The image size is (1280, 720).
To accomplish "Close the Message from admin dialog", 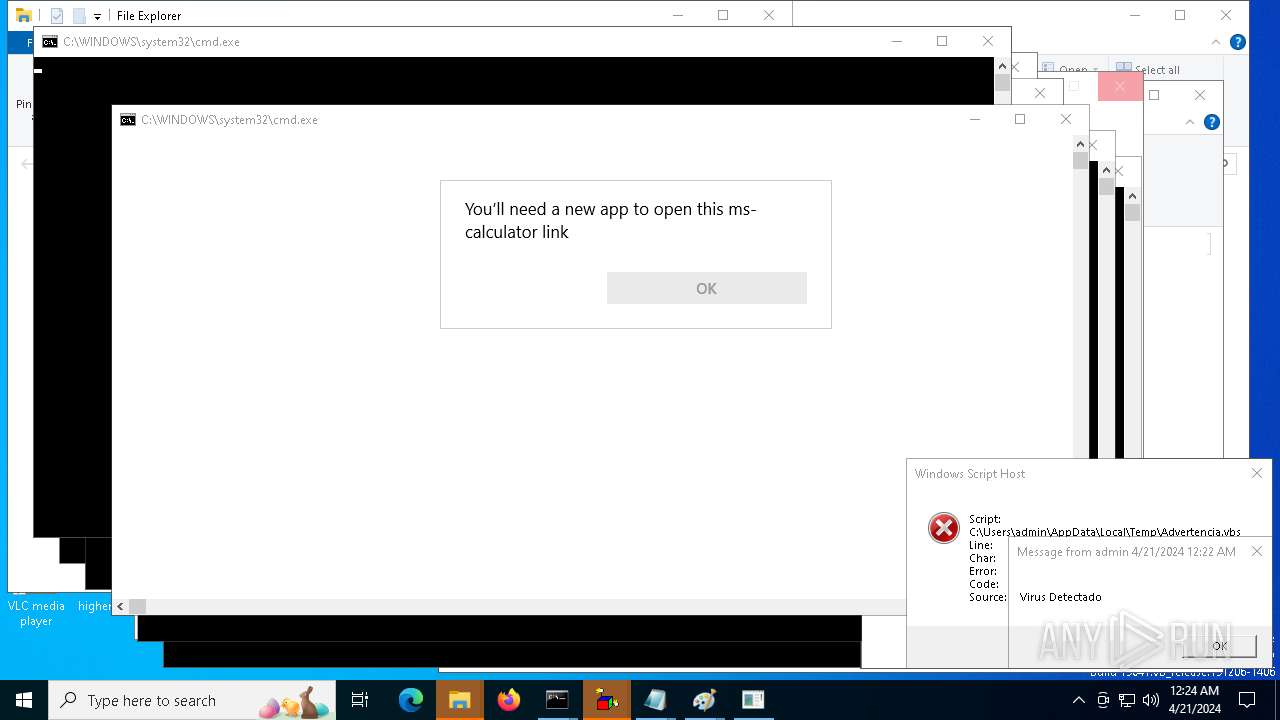I will click(1257, 551).
